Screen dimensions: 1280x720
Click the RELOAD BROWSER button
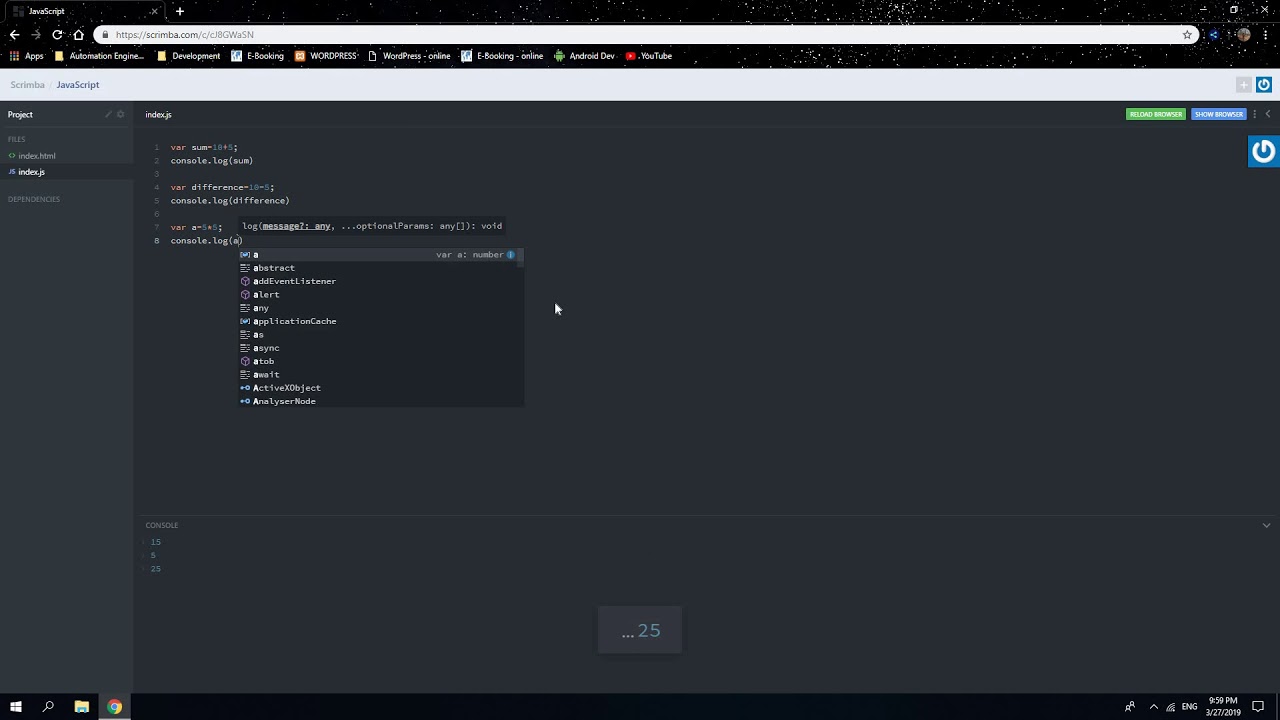click(1155, 114)
